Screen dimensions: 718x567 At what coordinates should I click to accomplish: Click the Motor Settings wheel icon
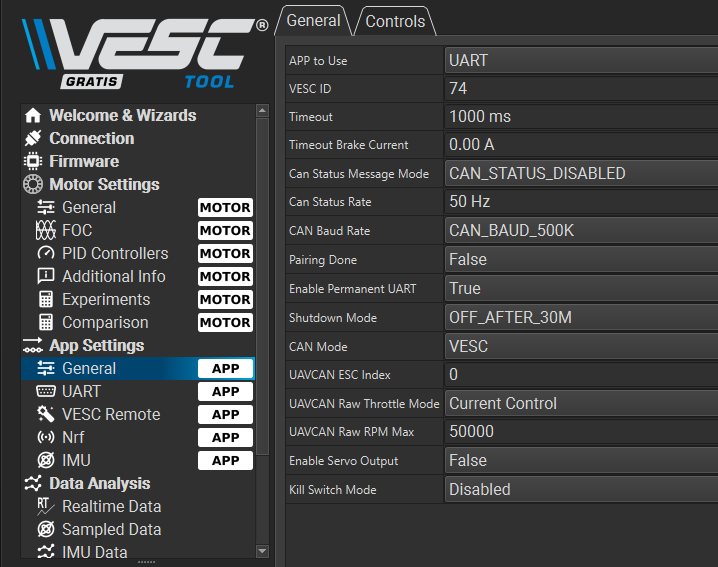click(33, 184)
